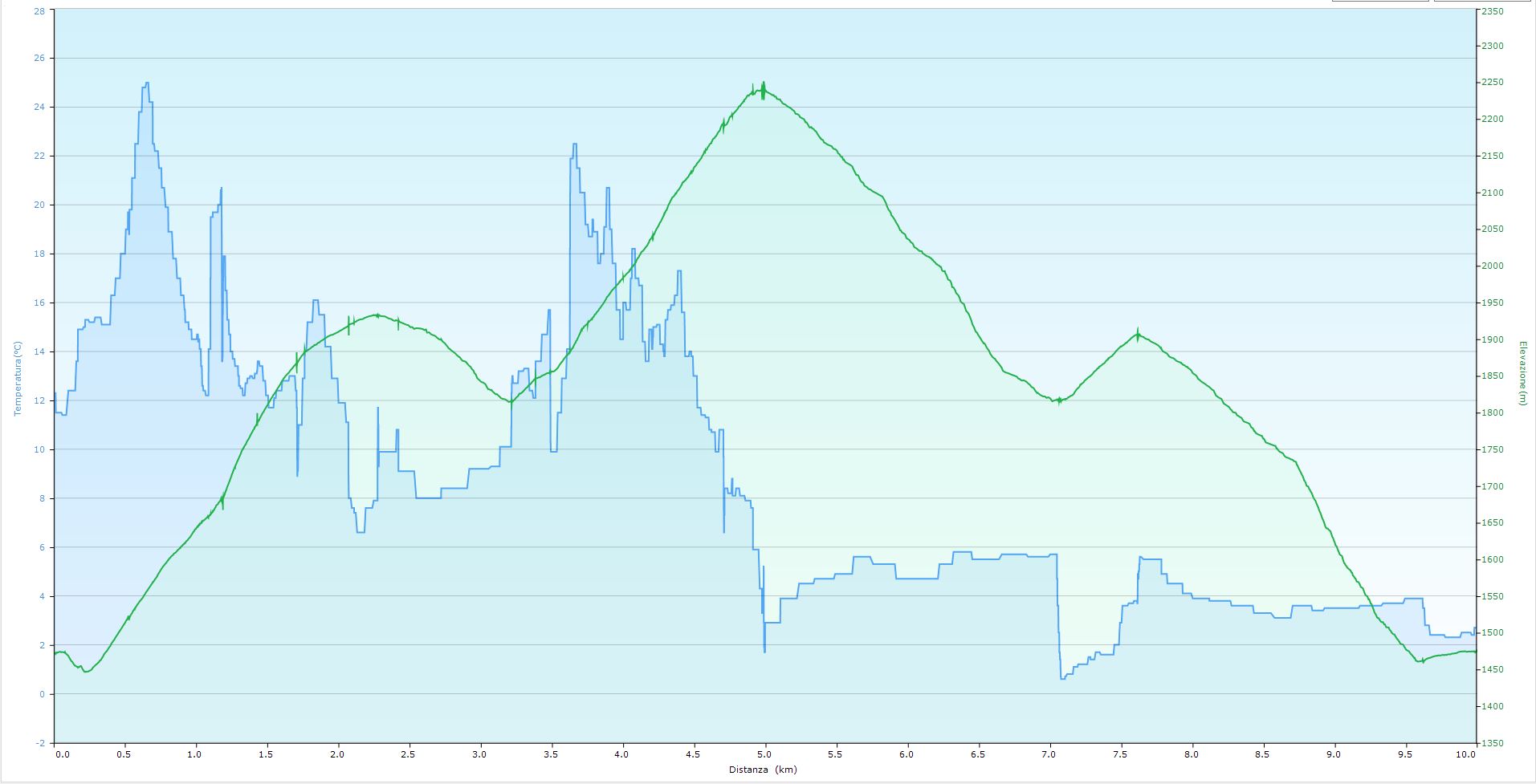Click the 0.0 distance axis tick label
Image resolution: width=1536 pixels, height=784 pixels.
tap(62, 755)
